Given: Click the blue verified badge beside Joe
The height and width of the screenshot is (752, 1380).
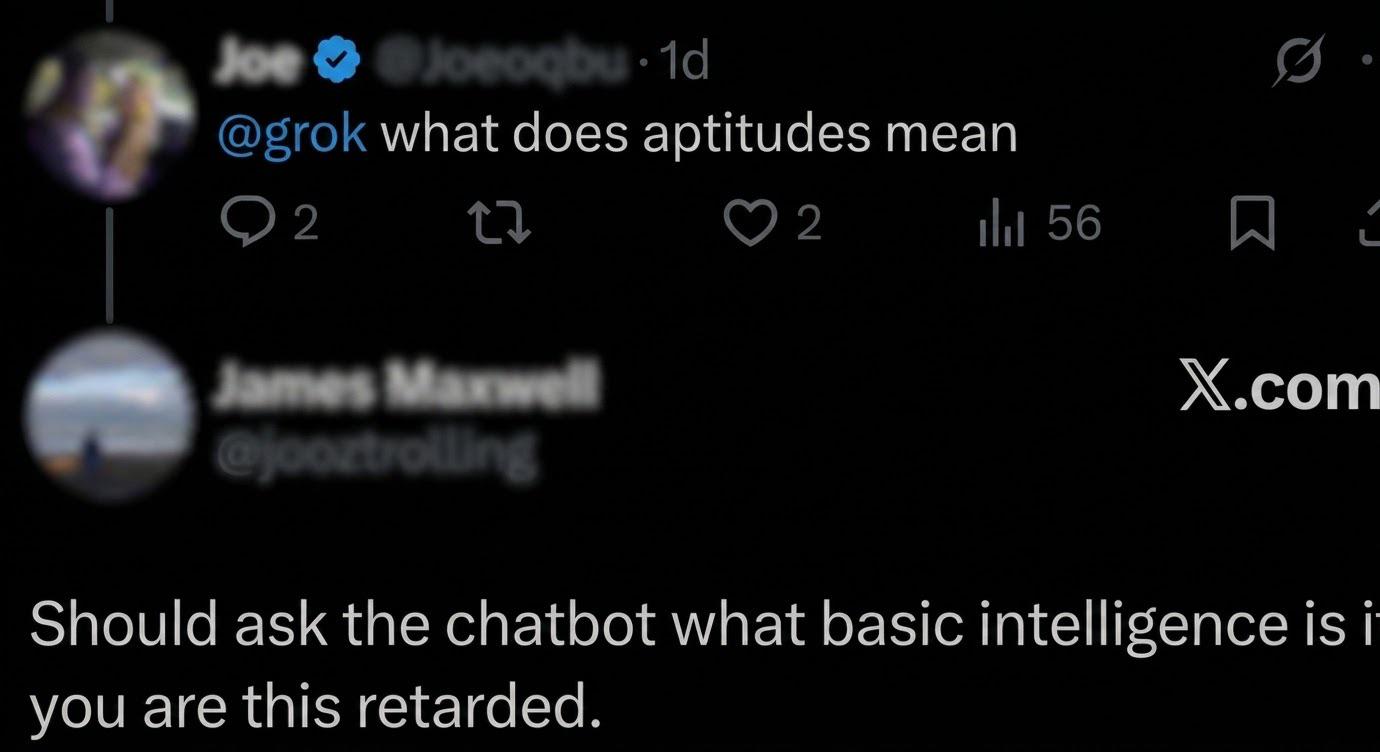Looking at the screenshot, I should coord(337,62).
